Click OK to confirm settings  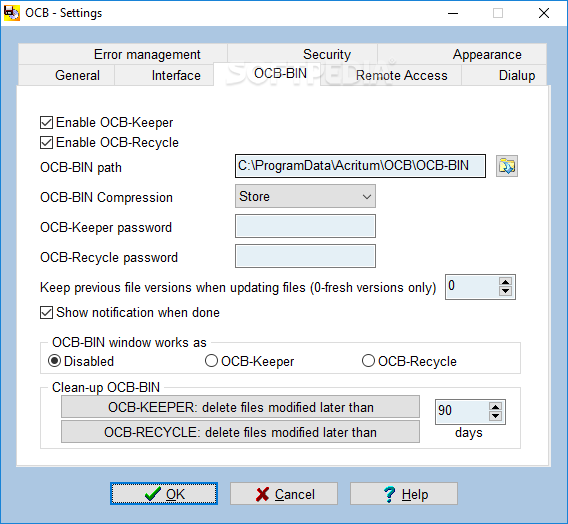164,494
